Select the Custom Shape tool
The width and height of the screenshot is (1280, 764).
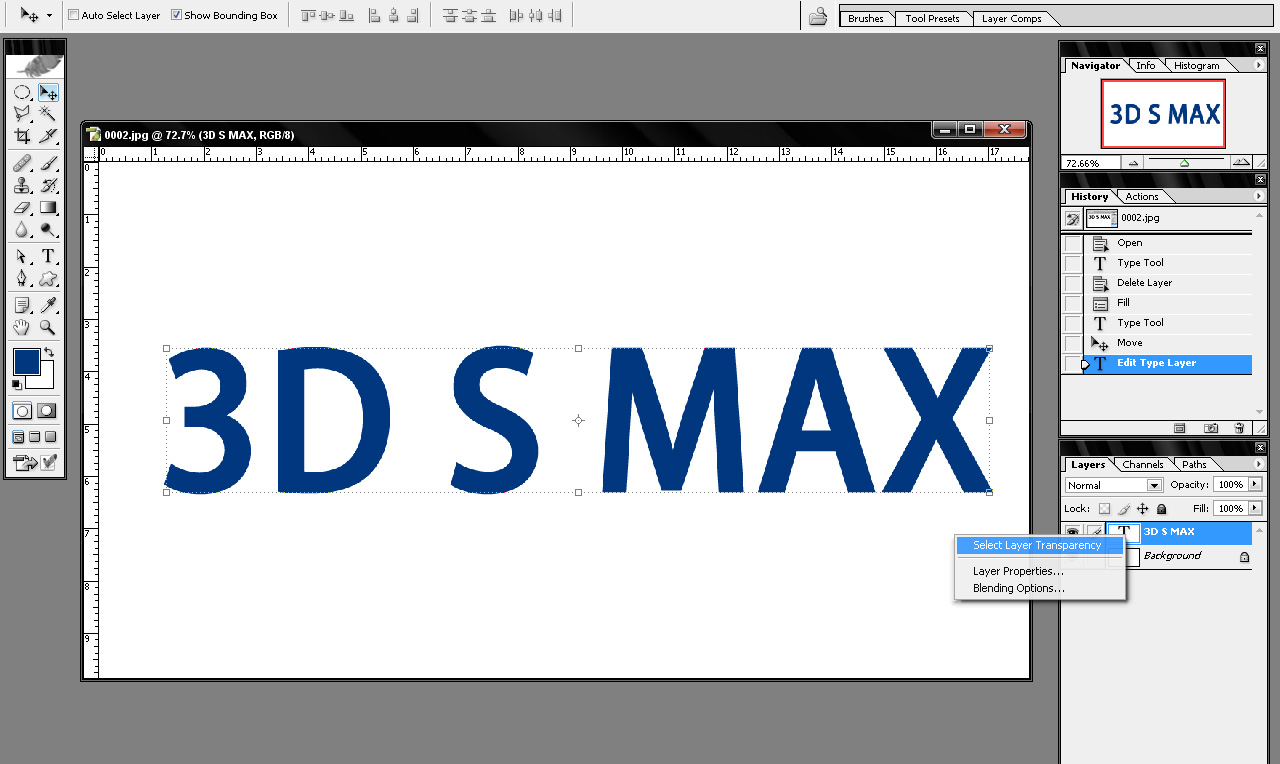[x=47, y=278]
